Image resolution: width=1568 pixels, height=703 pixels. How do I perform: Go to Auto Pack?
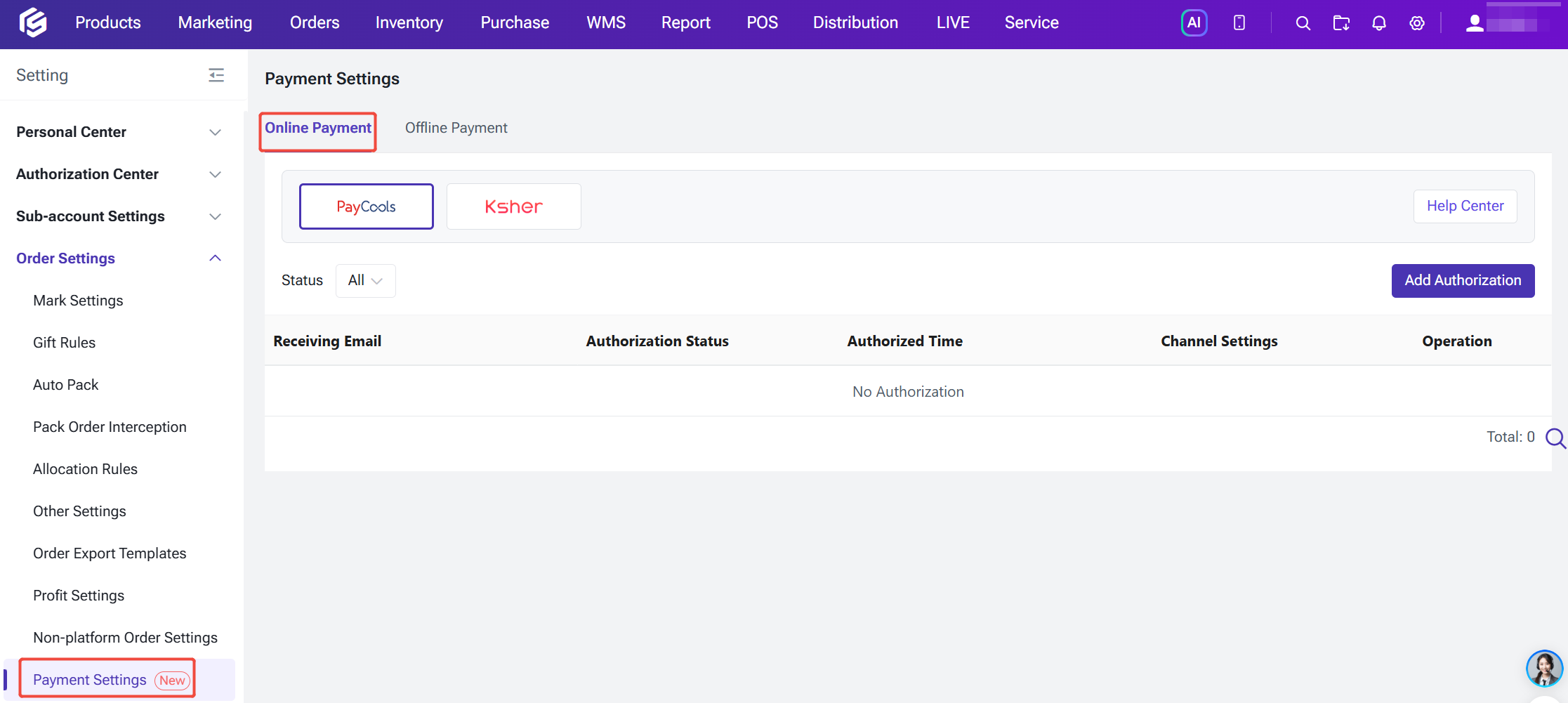(x=65, y=385)
